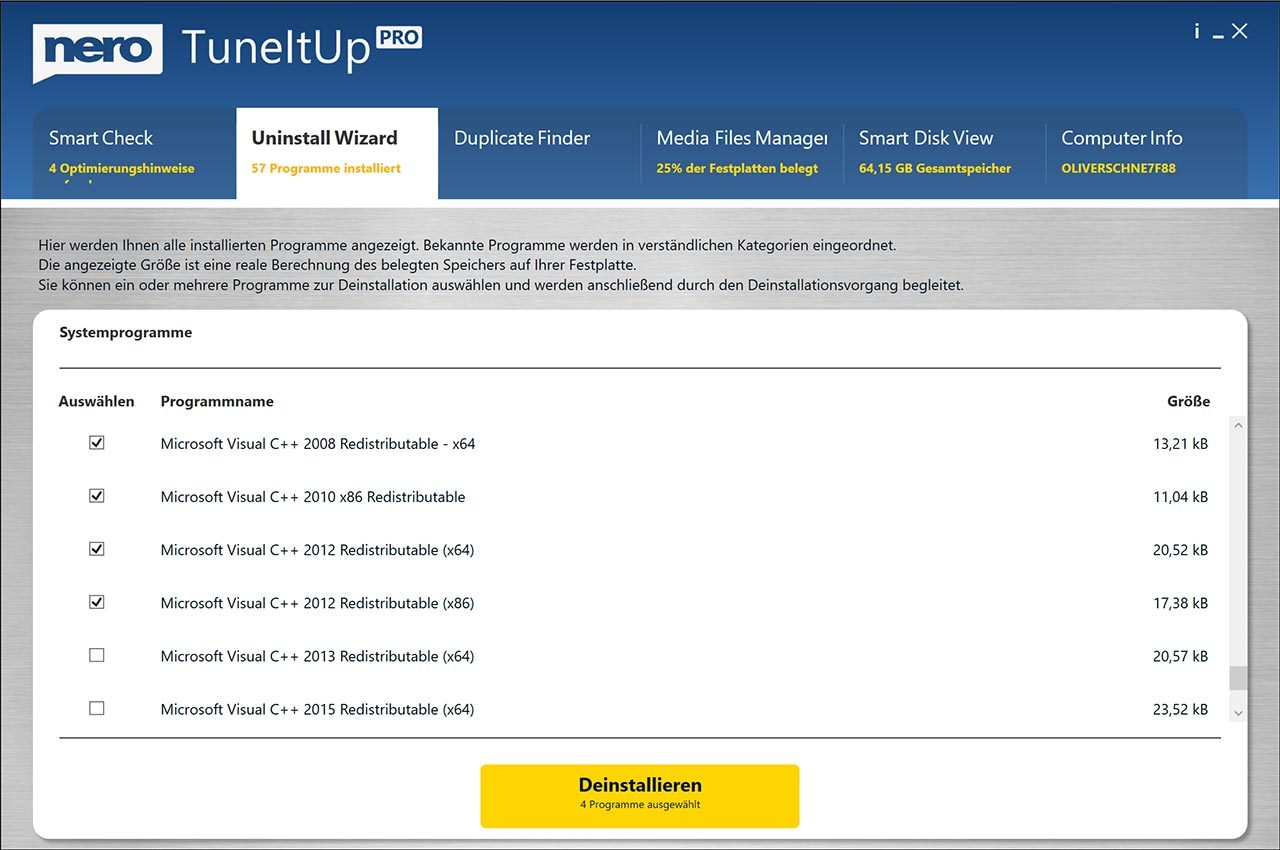Image resolution: width=1280 pixels, height=850 pixels.
Task: Click the TuneItUp PRO title text
Action: click(x=301, y=48)
